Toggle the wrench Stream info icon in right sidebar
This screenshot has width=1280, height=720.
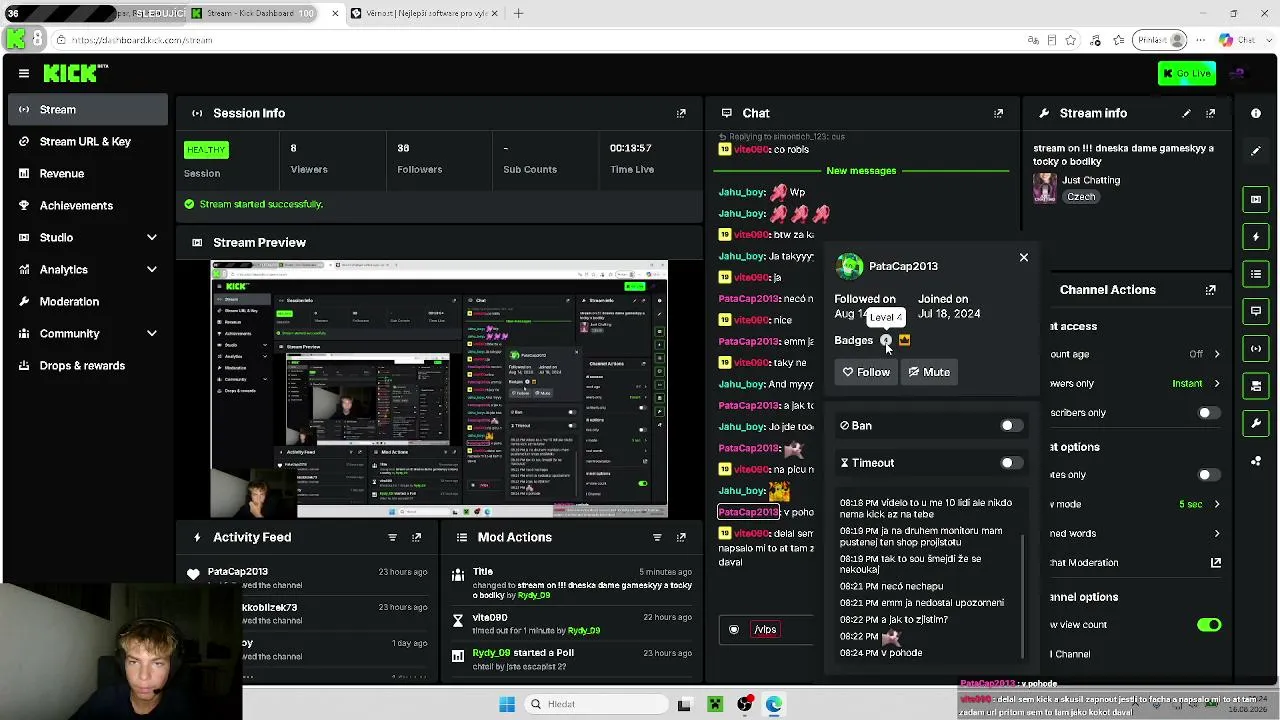point(1256,423)
